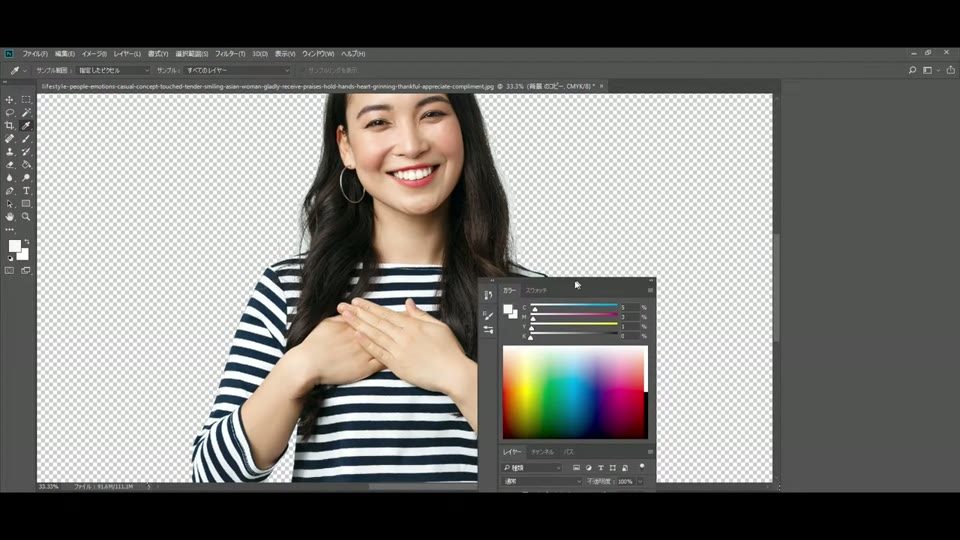Open the File menu

click(35, 54)
